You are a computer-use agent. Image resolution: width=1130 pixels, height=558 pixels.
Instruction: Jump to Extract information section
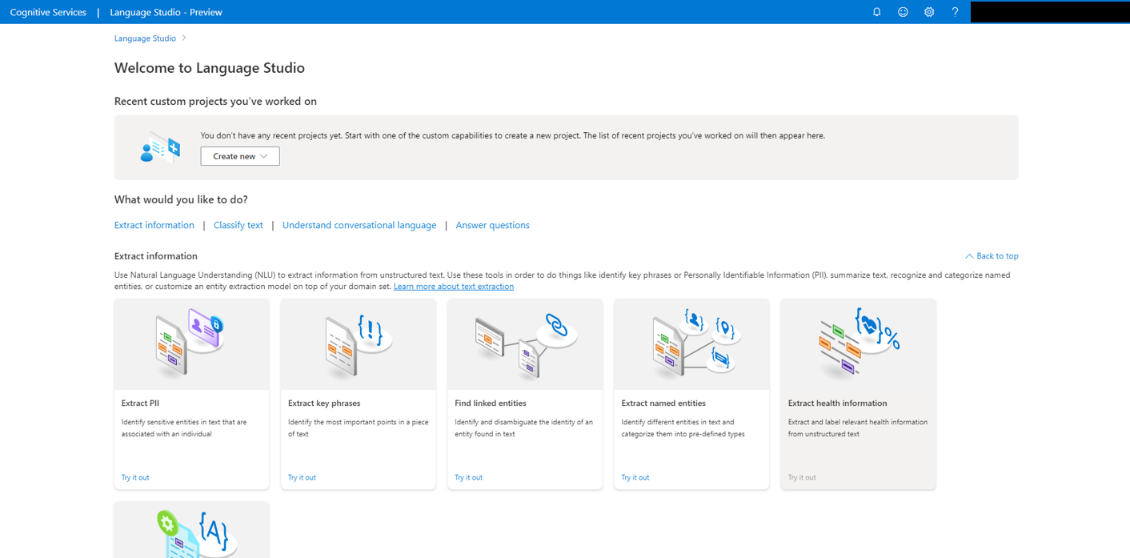(x=154, y=225)
